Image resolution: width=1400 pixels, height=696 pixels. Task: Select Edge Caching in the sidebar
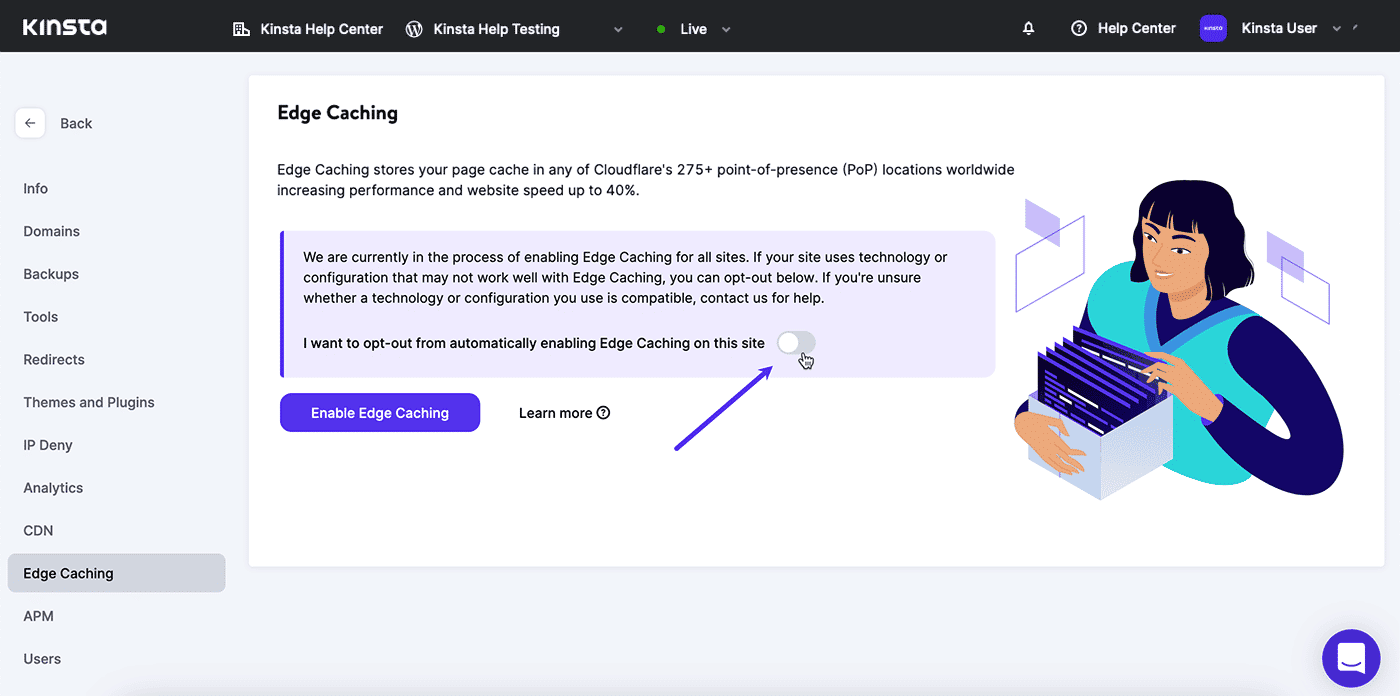tap(68, 573)
